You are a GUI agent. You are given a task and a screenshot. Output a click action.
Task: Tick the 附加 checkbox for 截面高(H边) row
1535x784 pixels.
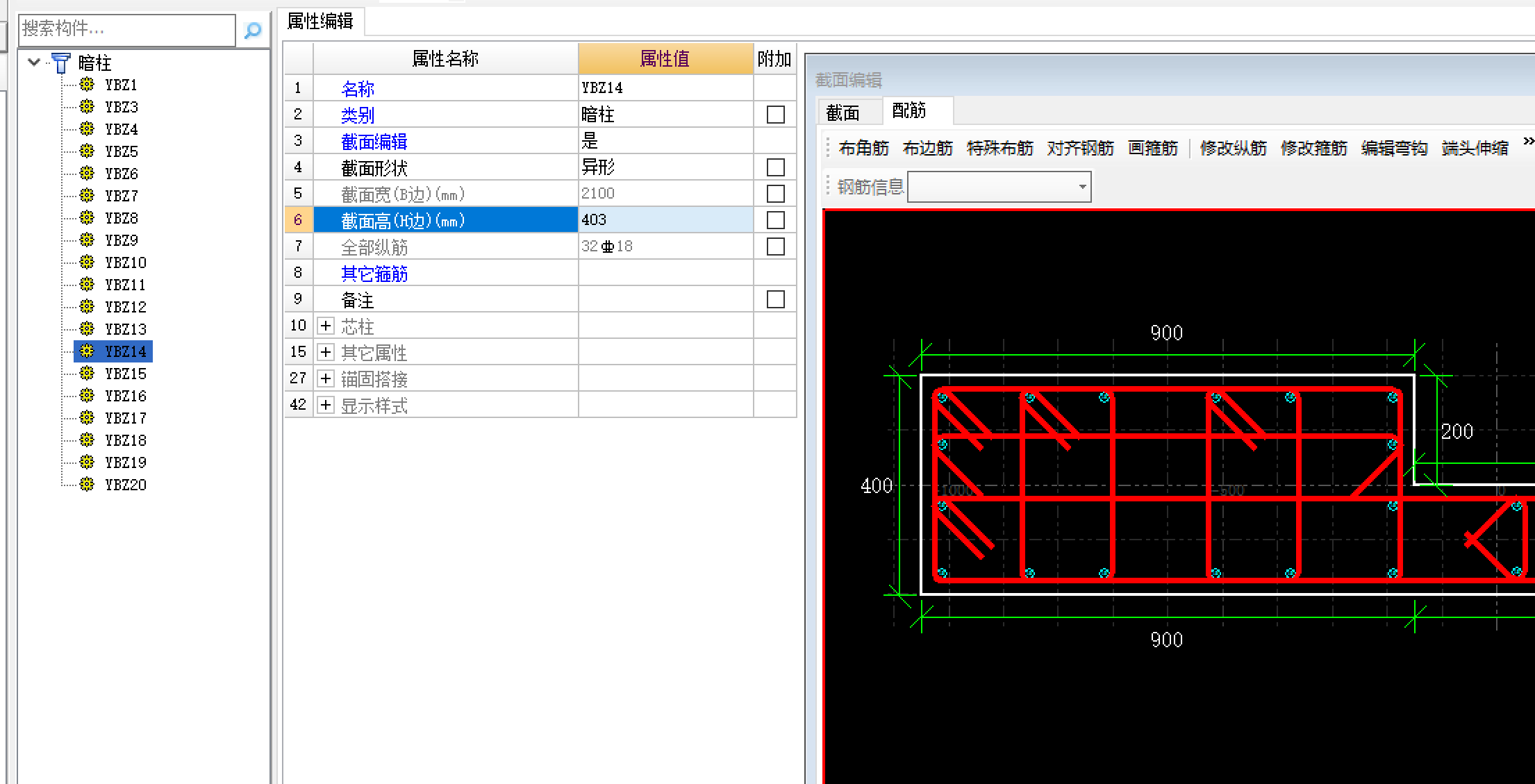[775, 220]
